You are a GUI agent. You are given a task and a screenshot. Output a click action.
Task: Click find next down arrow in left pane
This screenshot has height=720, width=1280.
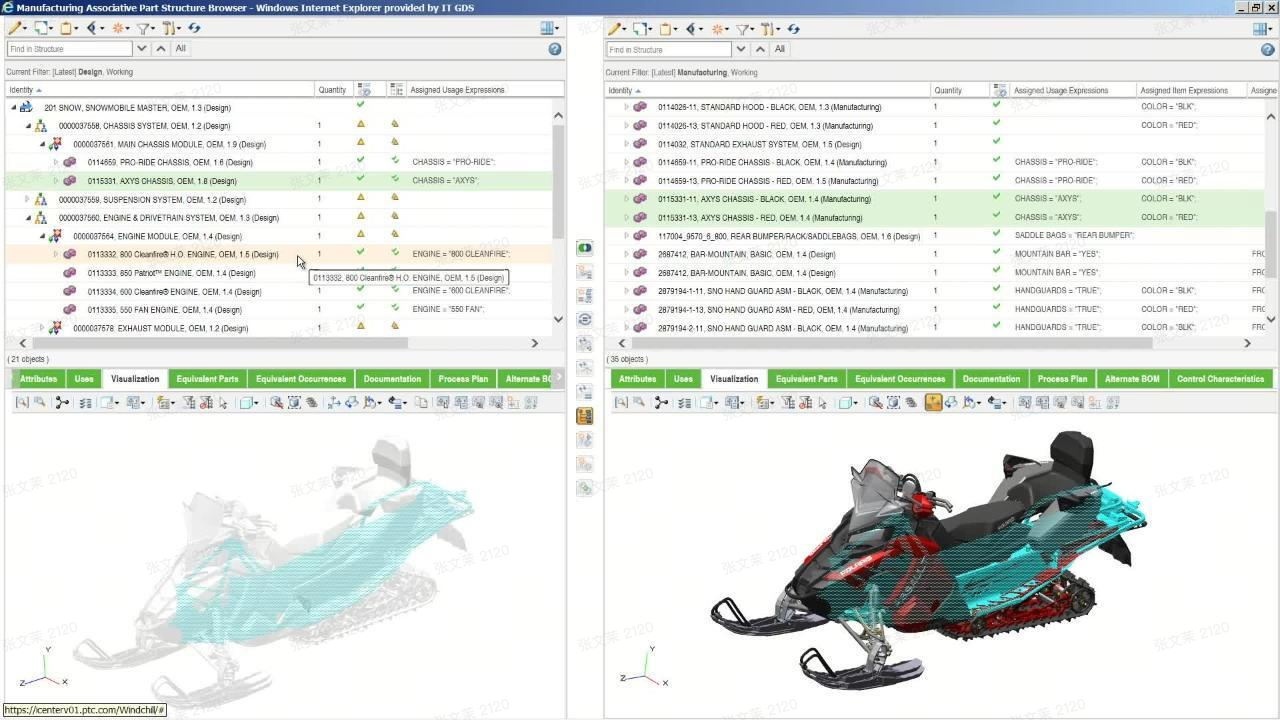142,48
